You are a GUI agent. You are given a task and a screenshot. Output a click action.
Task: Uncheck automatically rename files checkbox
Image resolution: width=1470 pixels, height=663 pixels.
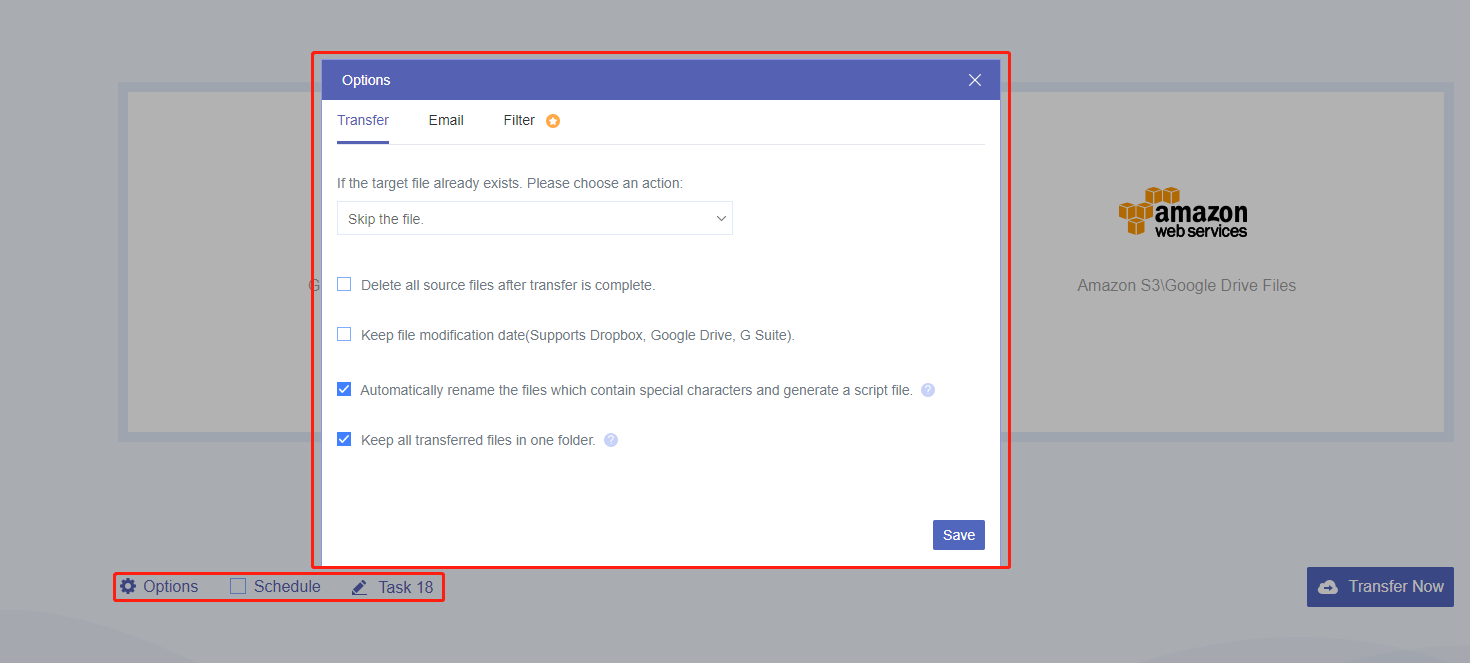(x=344, y=389)
